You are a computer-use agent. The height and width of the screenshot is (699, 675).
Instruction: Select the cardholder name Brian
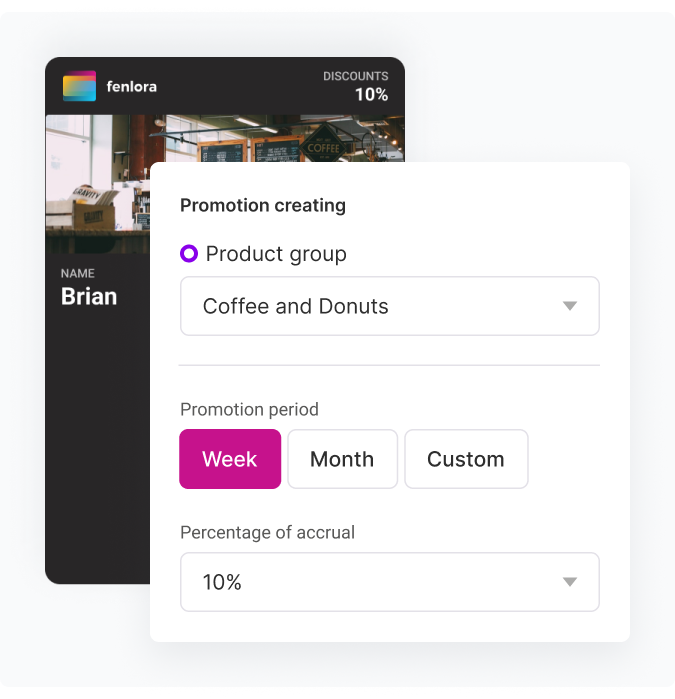click(x=89, y=296)
